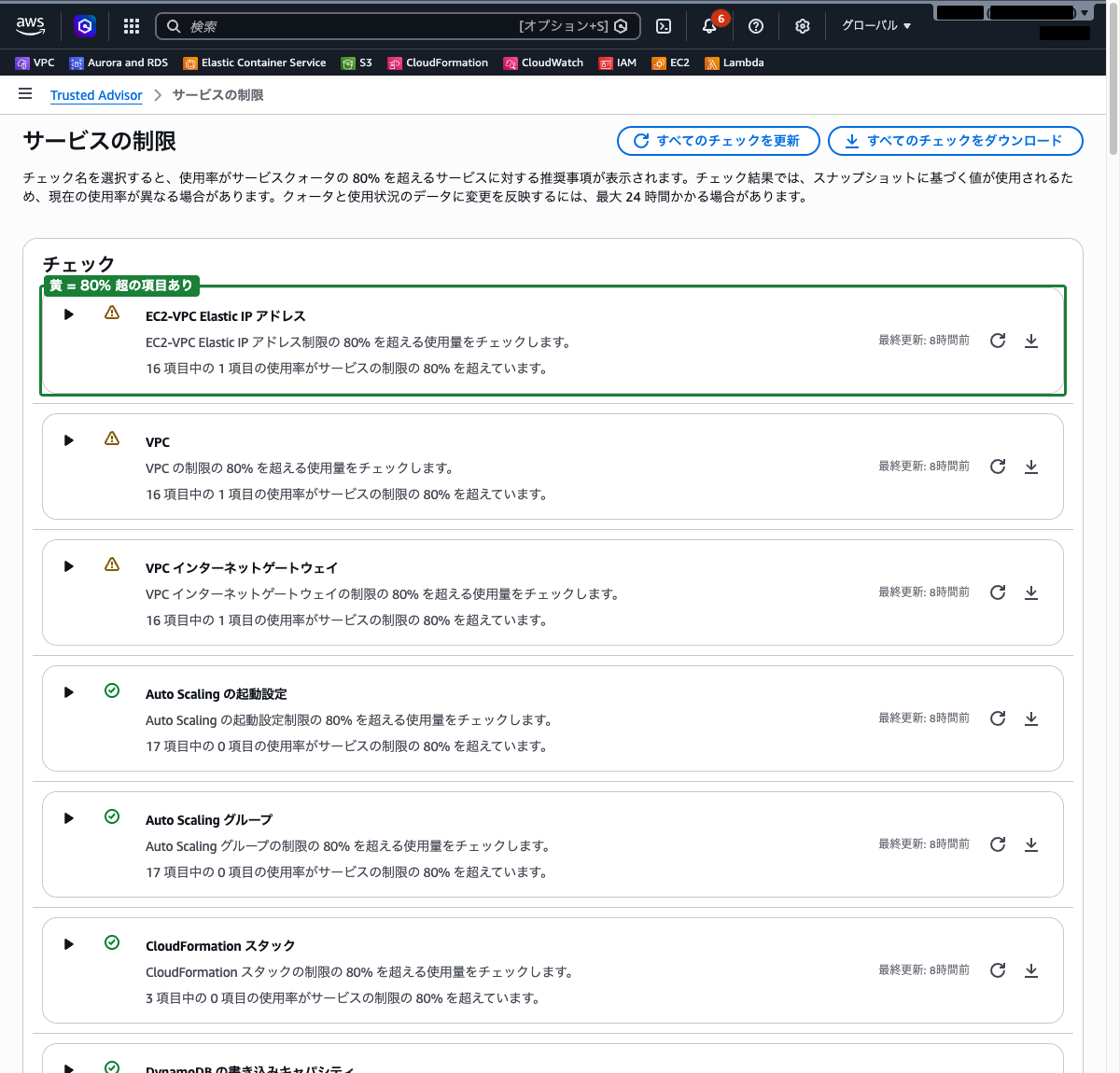Click warning icon on the VPC row
This screenshot has height=1073, width=1120.
[112, 439]
